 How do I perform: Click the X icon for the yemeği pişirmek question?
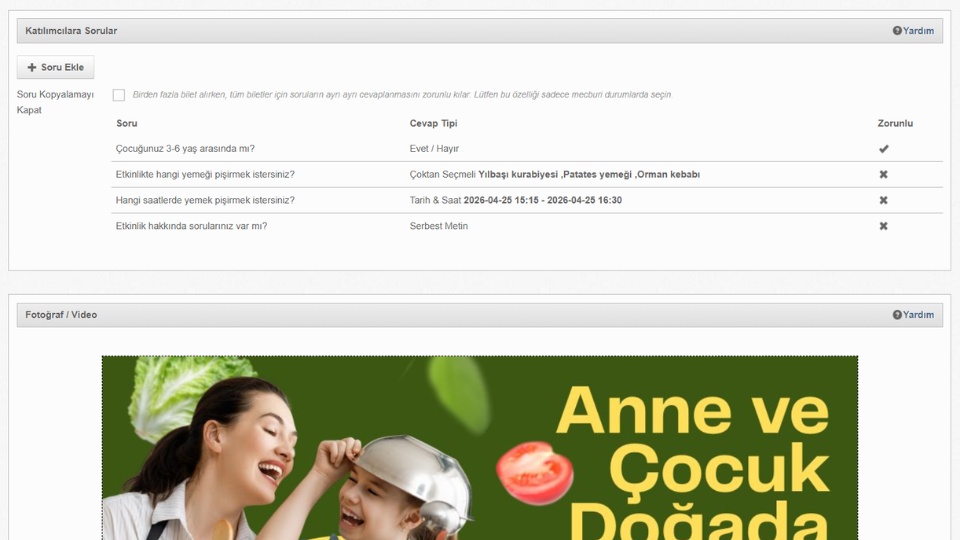coord(883,175)
